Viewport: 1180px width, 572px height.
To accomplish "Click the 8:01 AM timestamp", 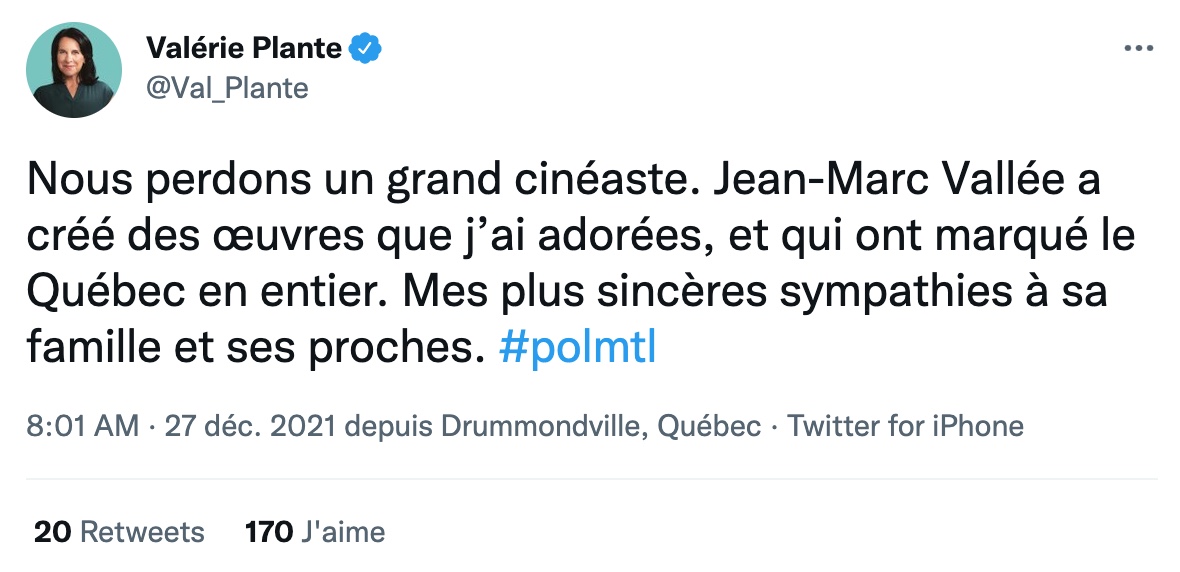I will (x=83, y=426).
